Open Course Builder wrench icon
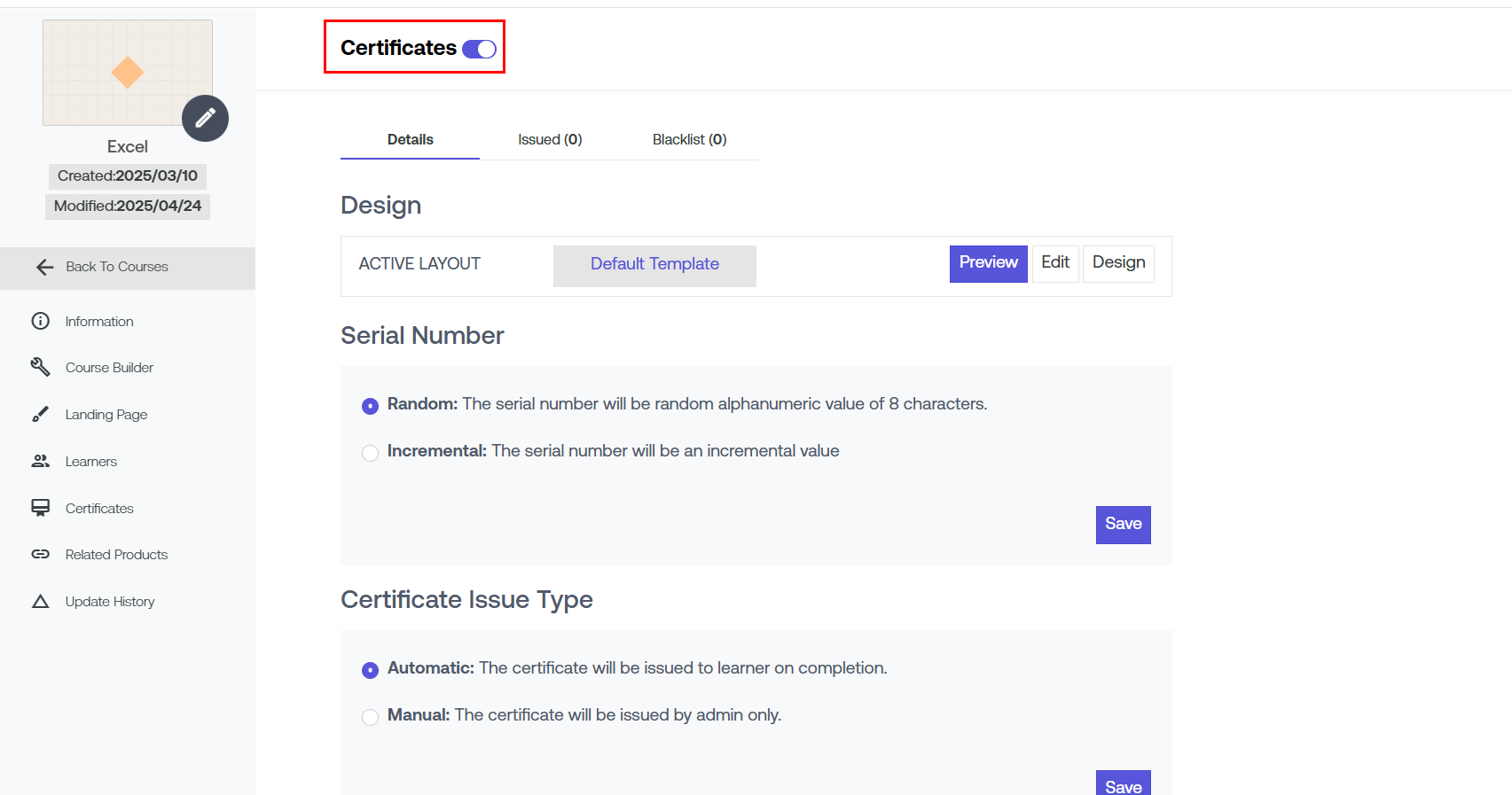The image size is (1512, 795). 41,367
